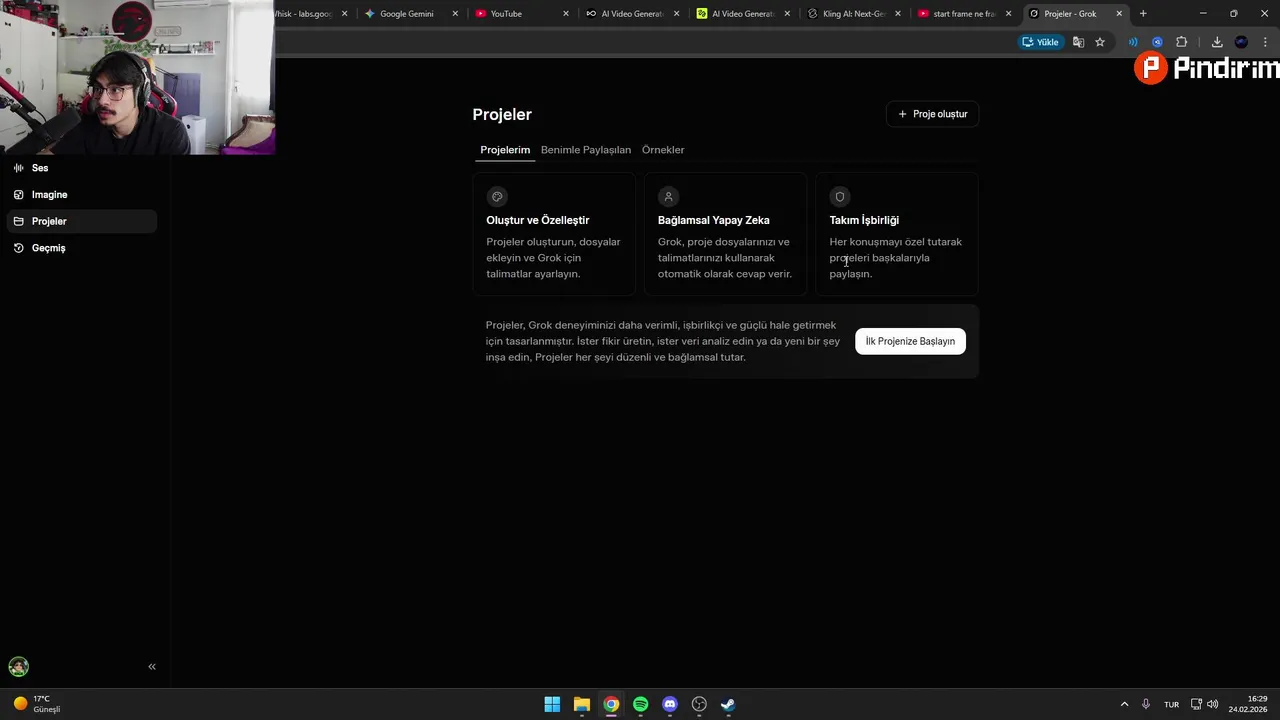Viewport: 1280px width, 720px height.
Task: Click the microphone tray icon
Action: point(1146,704)
